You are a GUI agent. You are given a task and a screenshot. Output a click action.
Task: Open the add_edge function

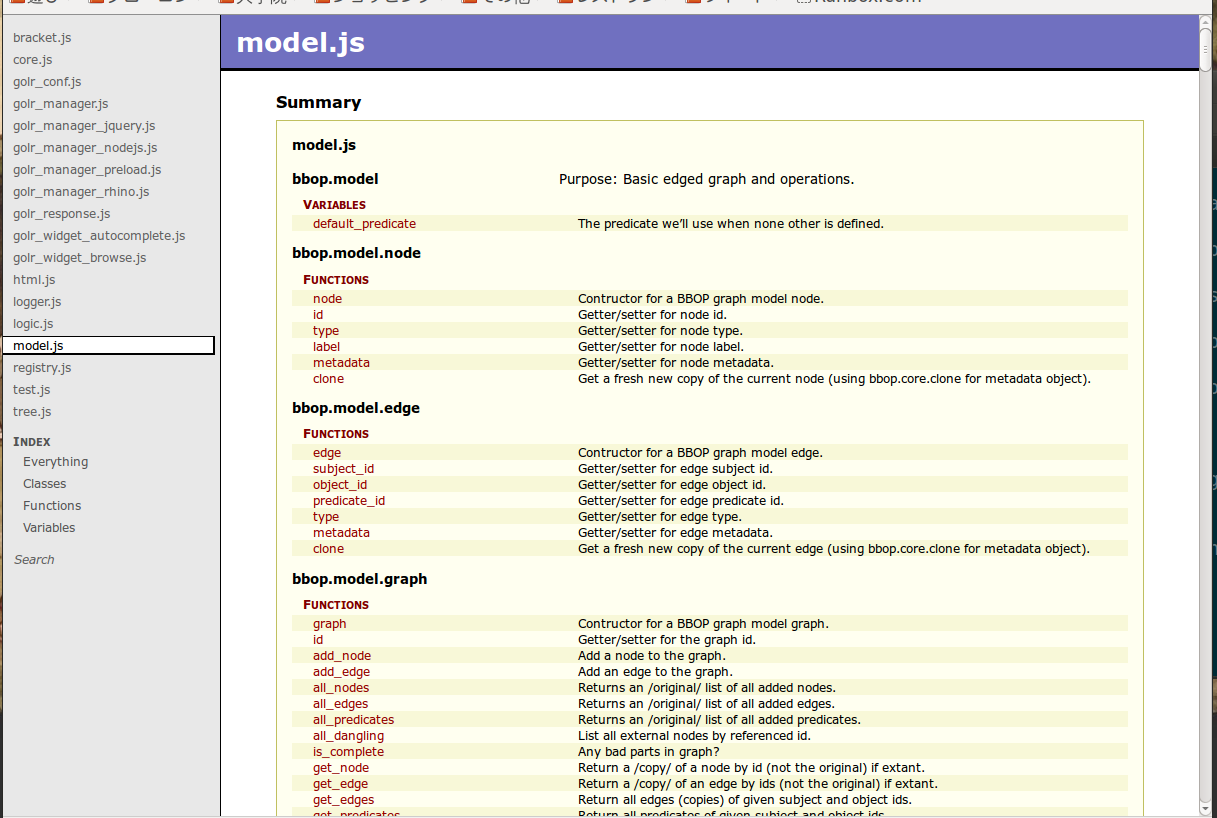coord(341,672)
